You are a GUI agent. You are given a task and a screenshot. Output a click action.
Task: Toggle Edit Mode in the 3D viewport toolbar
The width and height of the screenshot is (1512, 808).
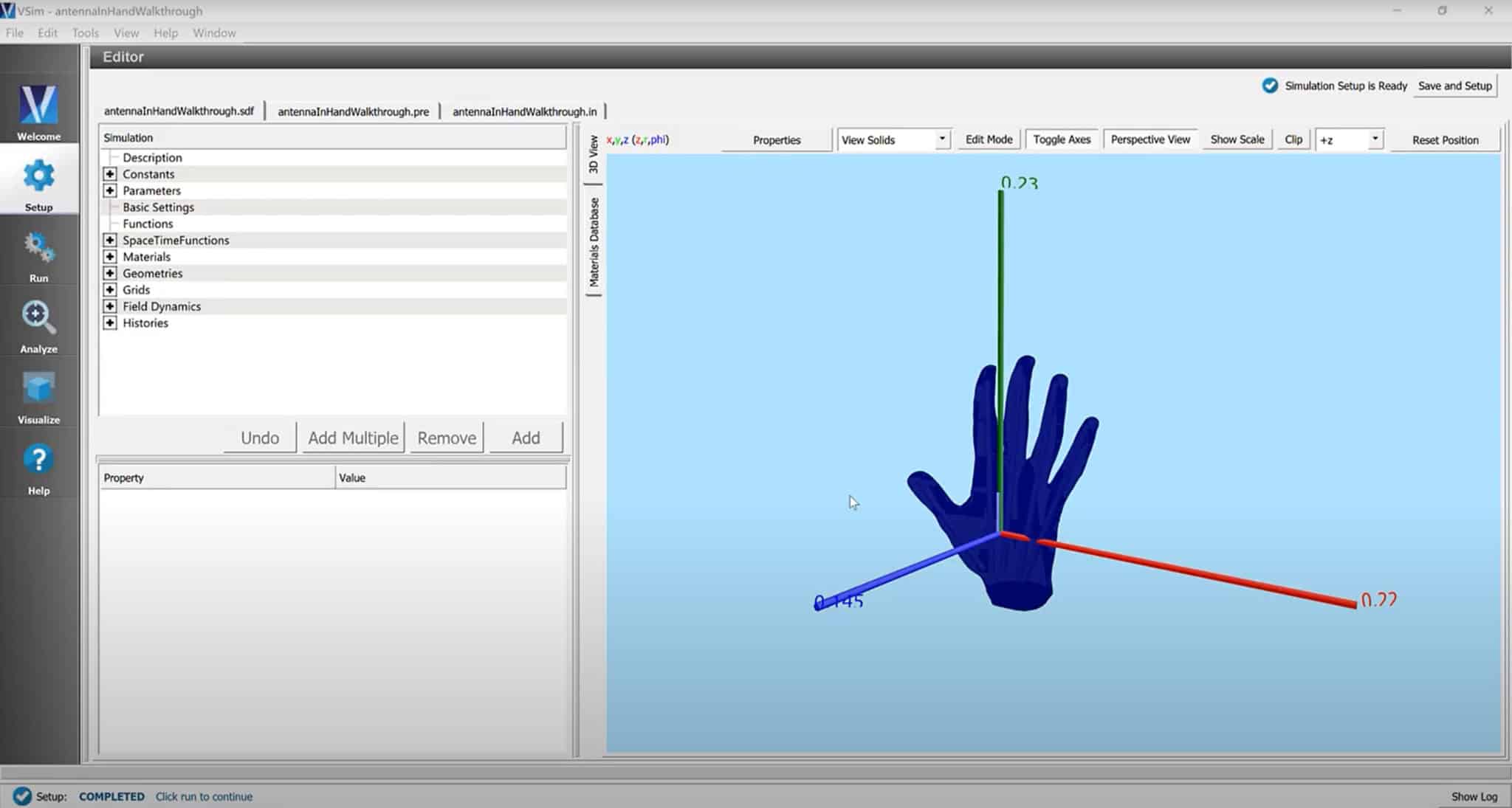click(x=989, y=139)
